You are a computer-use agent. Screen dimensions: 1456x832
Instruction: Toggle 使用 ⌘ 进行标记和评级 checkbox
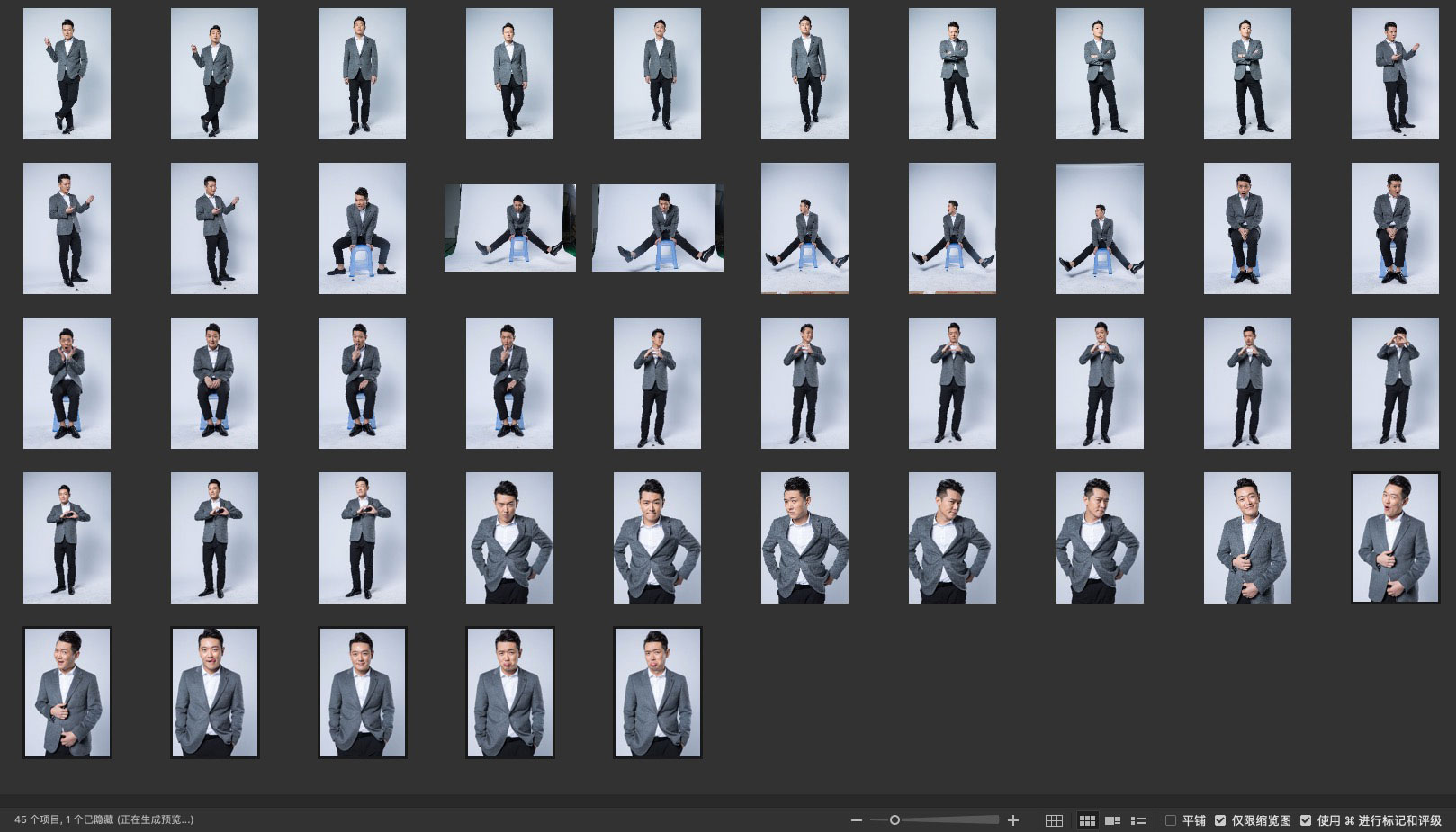pyautogui.click(x=1306, y=820)
